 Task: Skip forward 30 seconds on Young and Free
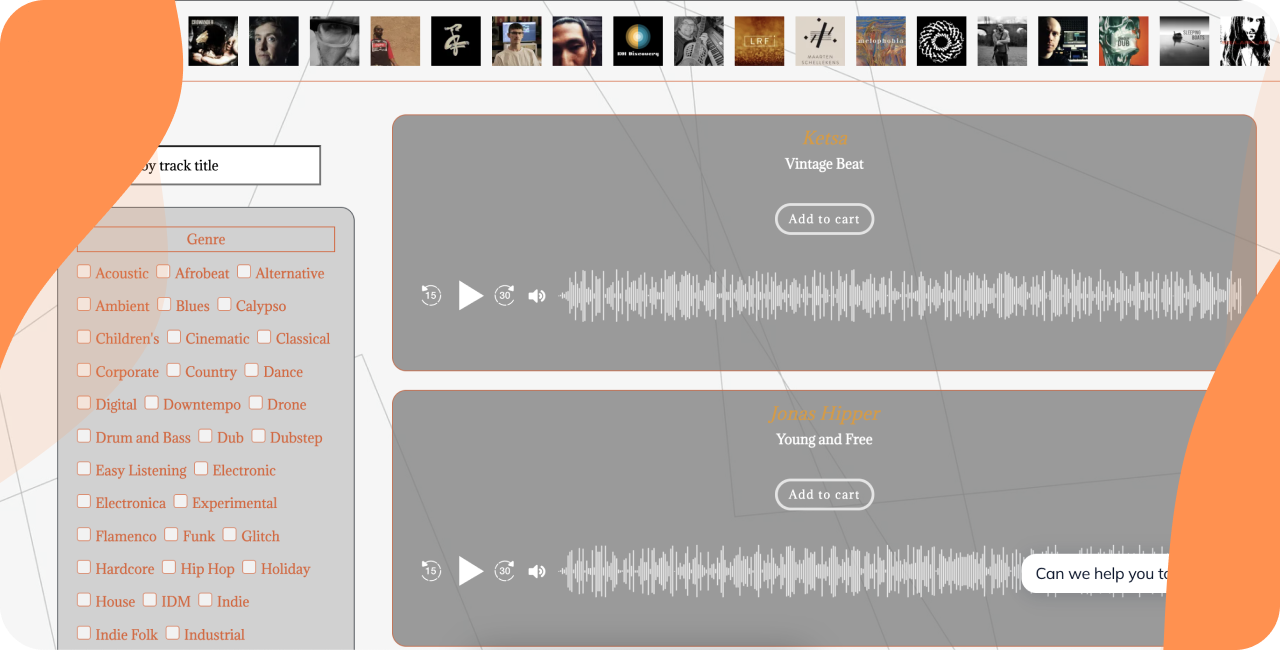click(505, 571)
